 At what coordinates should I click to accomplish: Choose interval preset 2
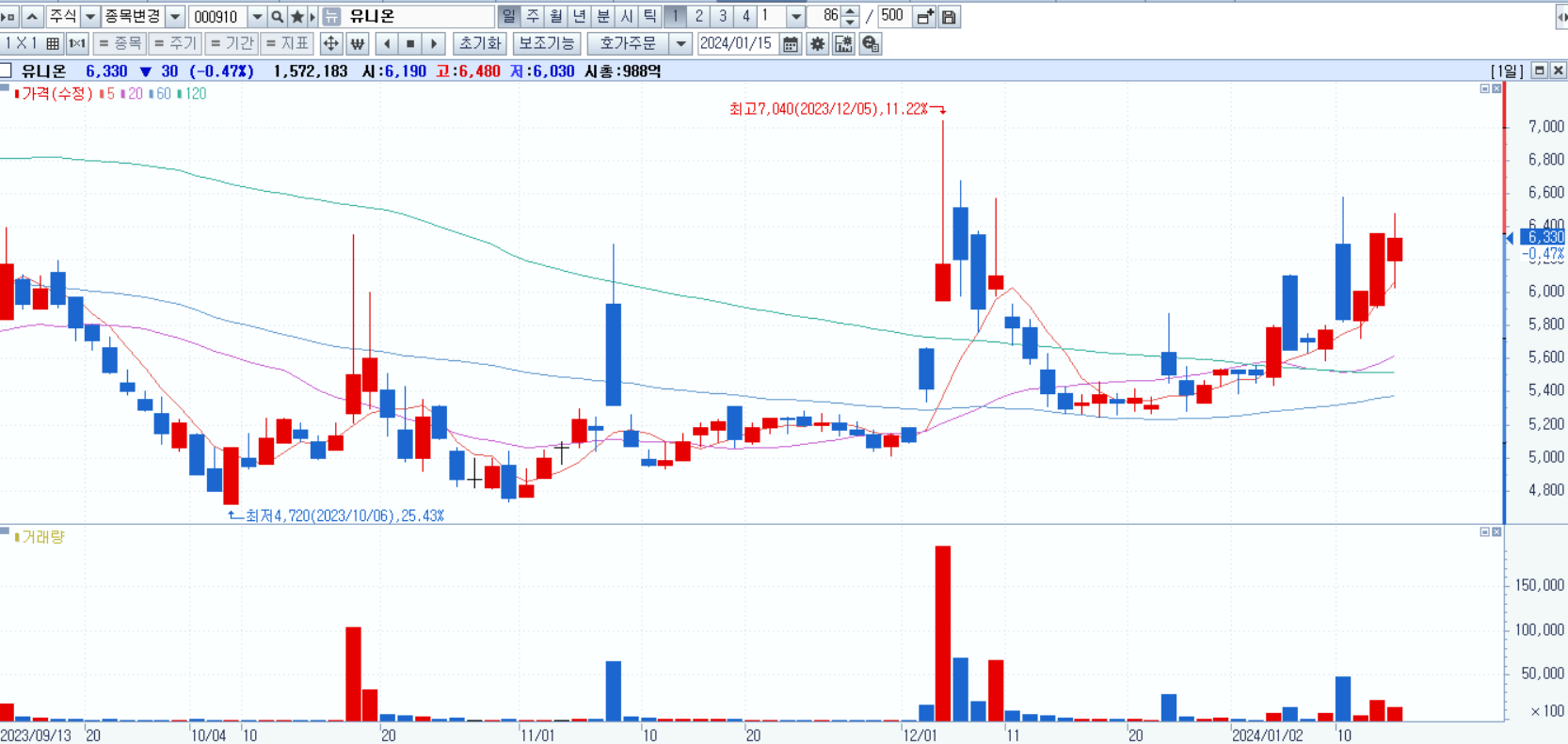point(698,17)
